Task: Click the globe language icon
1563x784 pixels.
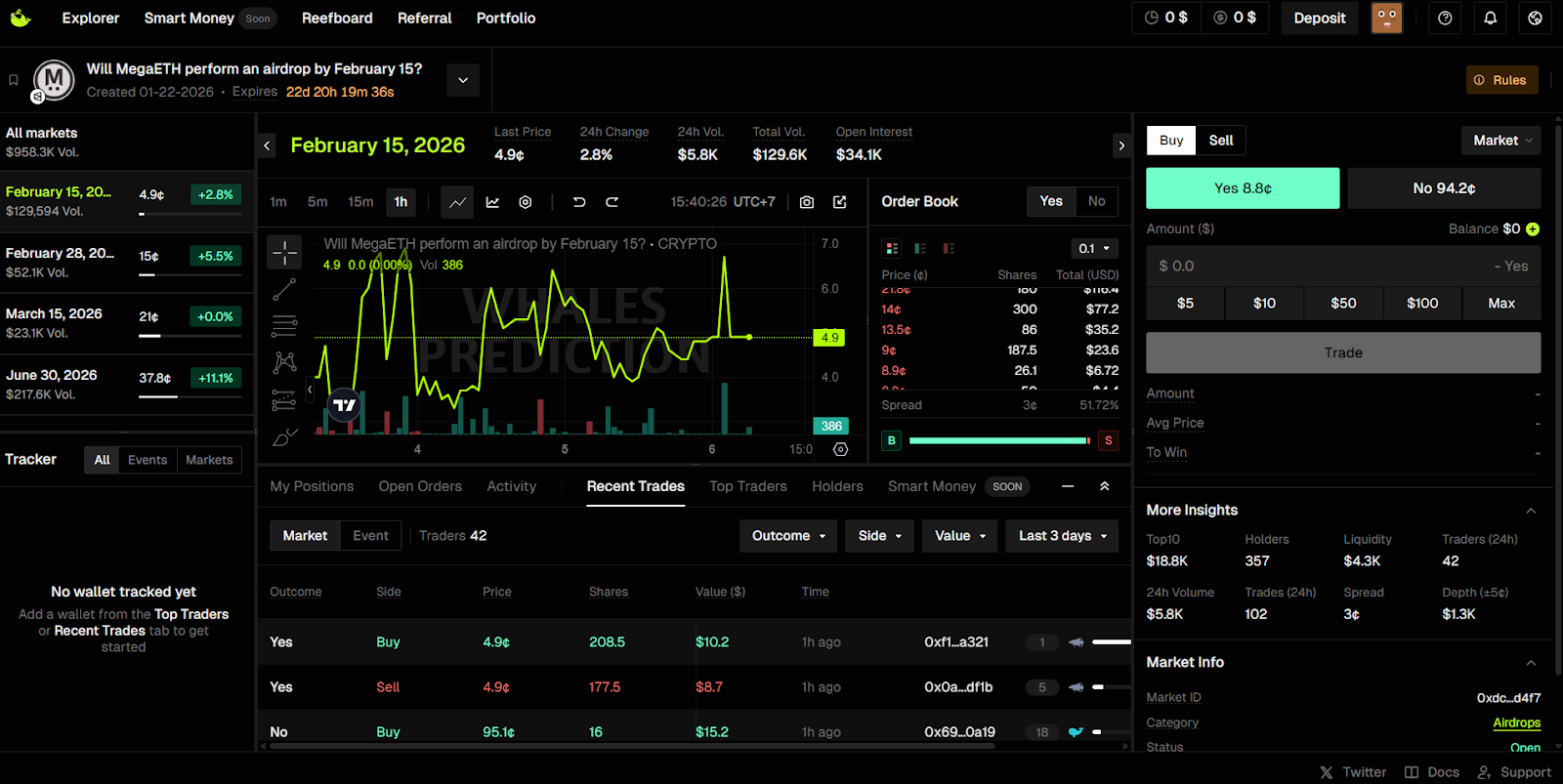Action: [x=1536, y=18]
